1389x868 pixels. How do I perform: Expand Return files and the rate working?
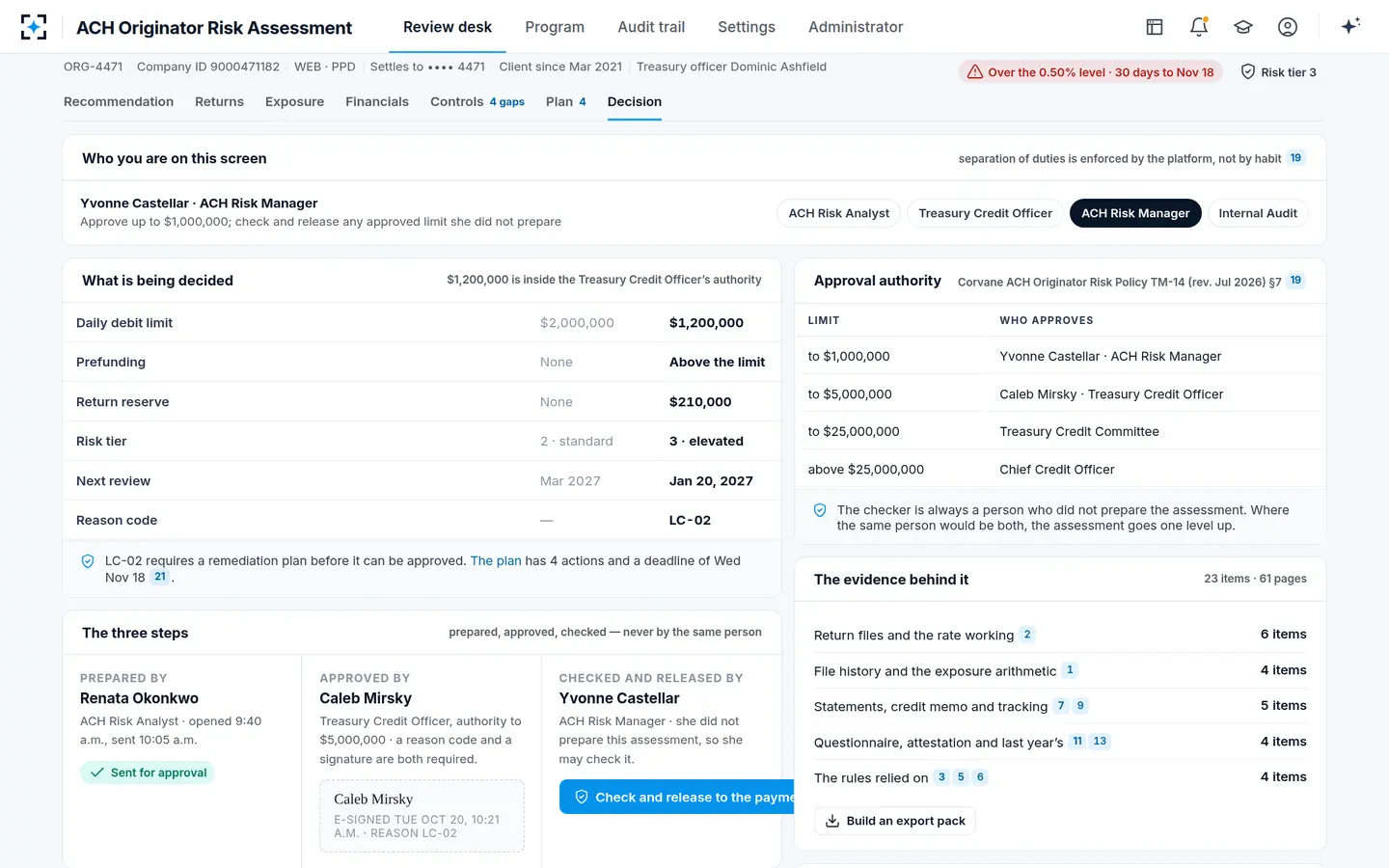pos(1060,635)
